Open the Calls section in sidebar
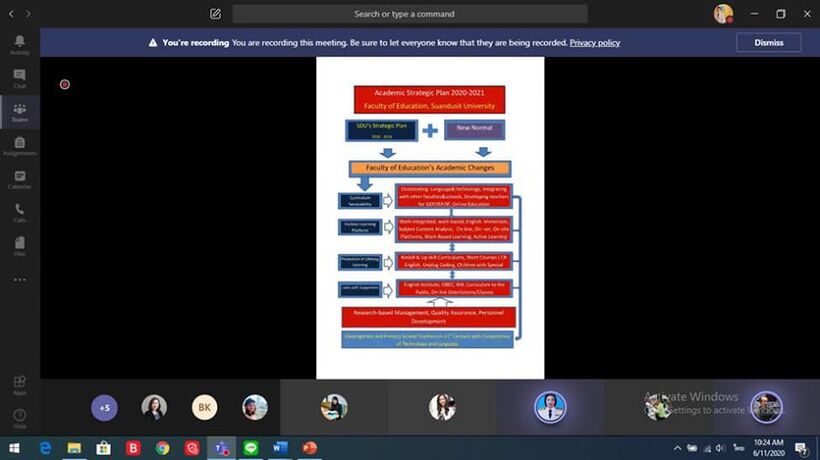The image size is (820, 460). (x=19, y=213)
